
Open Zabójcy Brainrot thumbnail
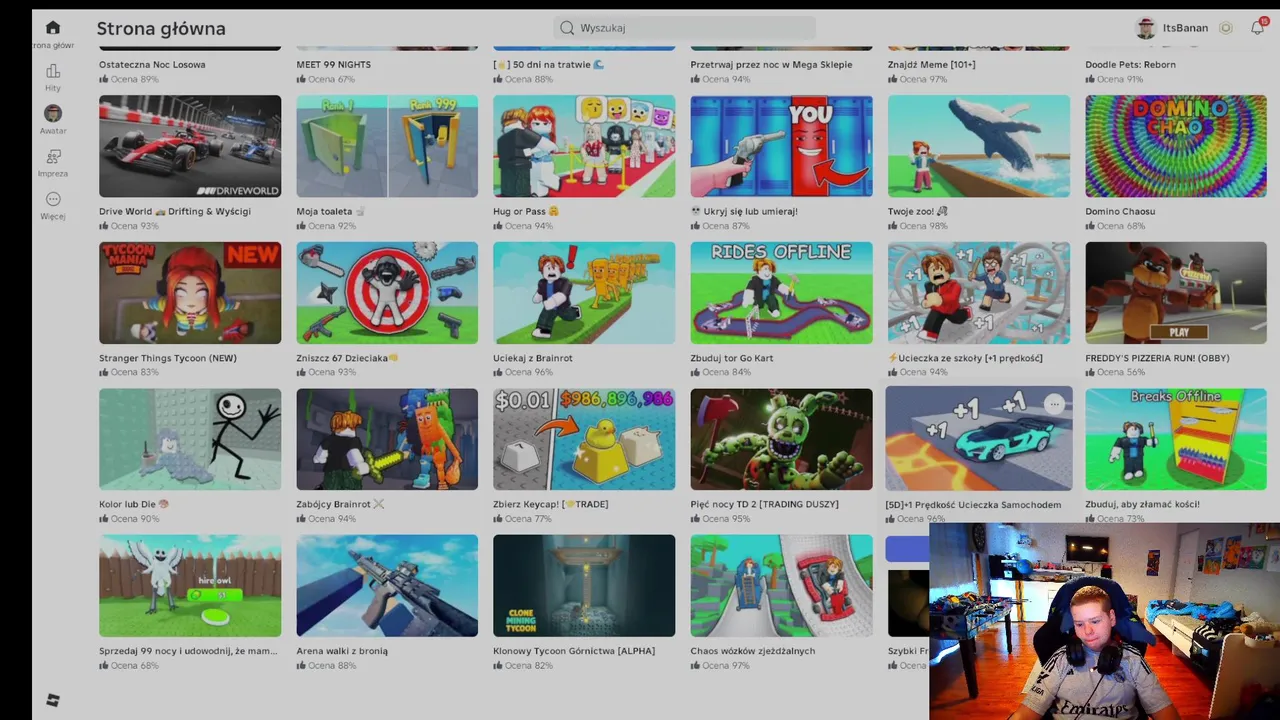[x=387, y=439]
